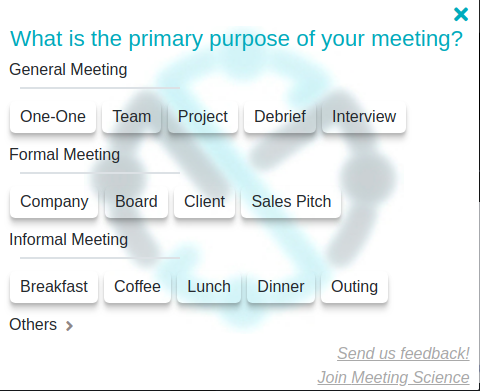
Task: Choose the Team meeting option
Action: 132,117
